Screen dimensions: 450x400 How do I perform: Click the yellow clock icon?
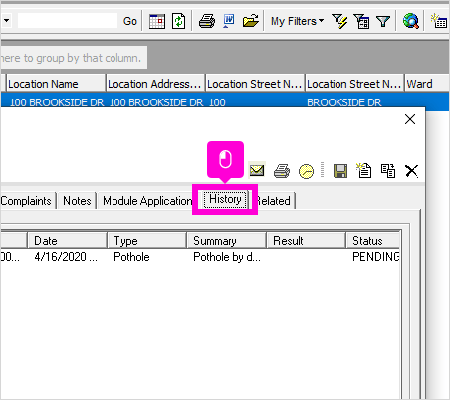(306, 171)
